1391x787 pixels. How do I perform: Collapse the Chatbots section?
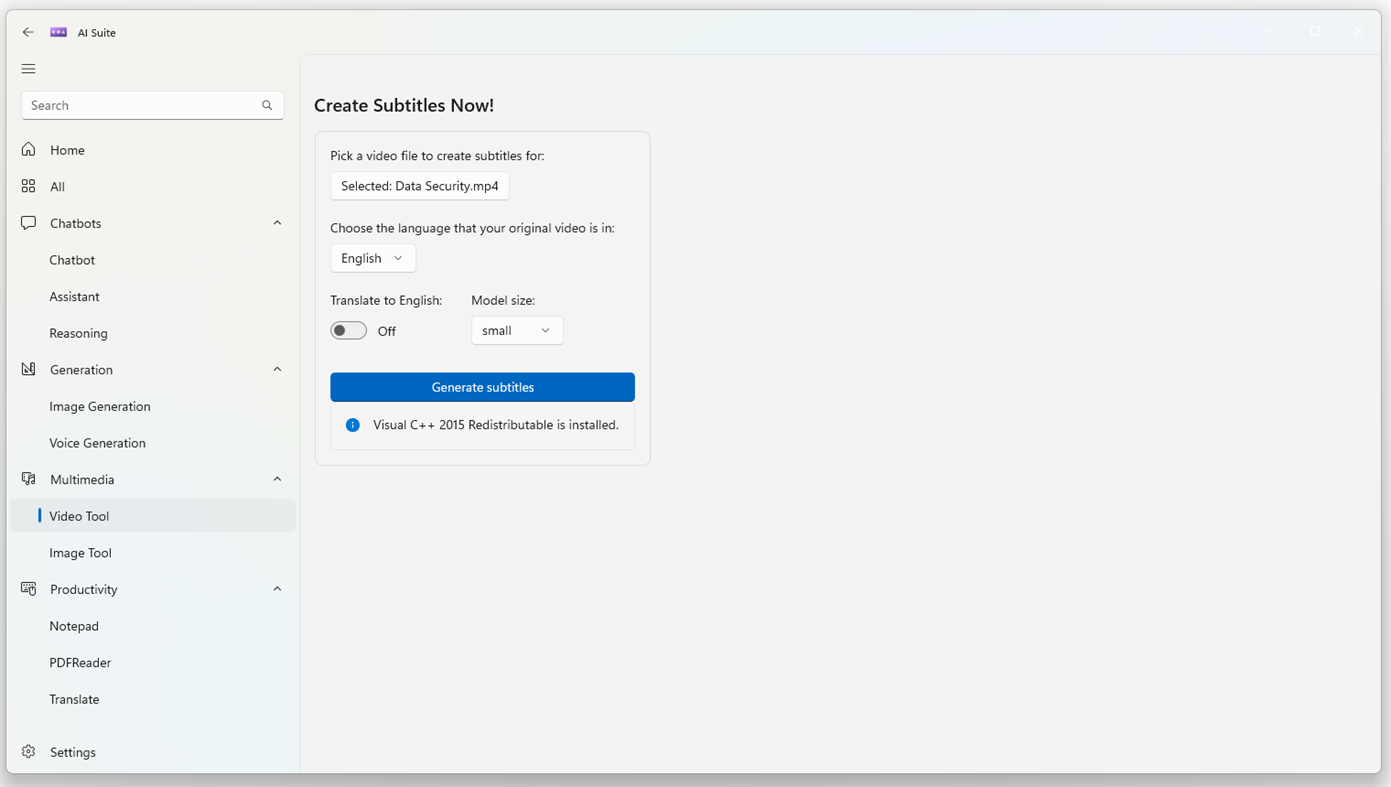click(277, 222)
